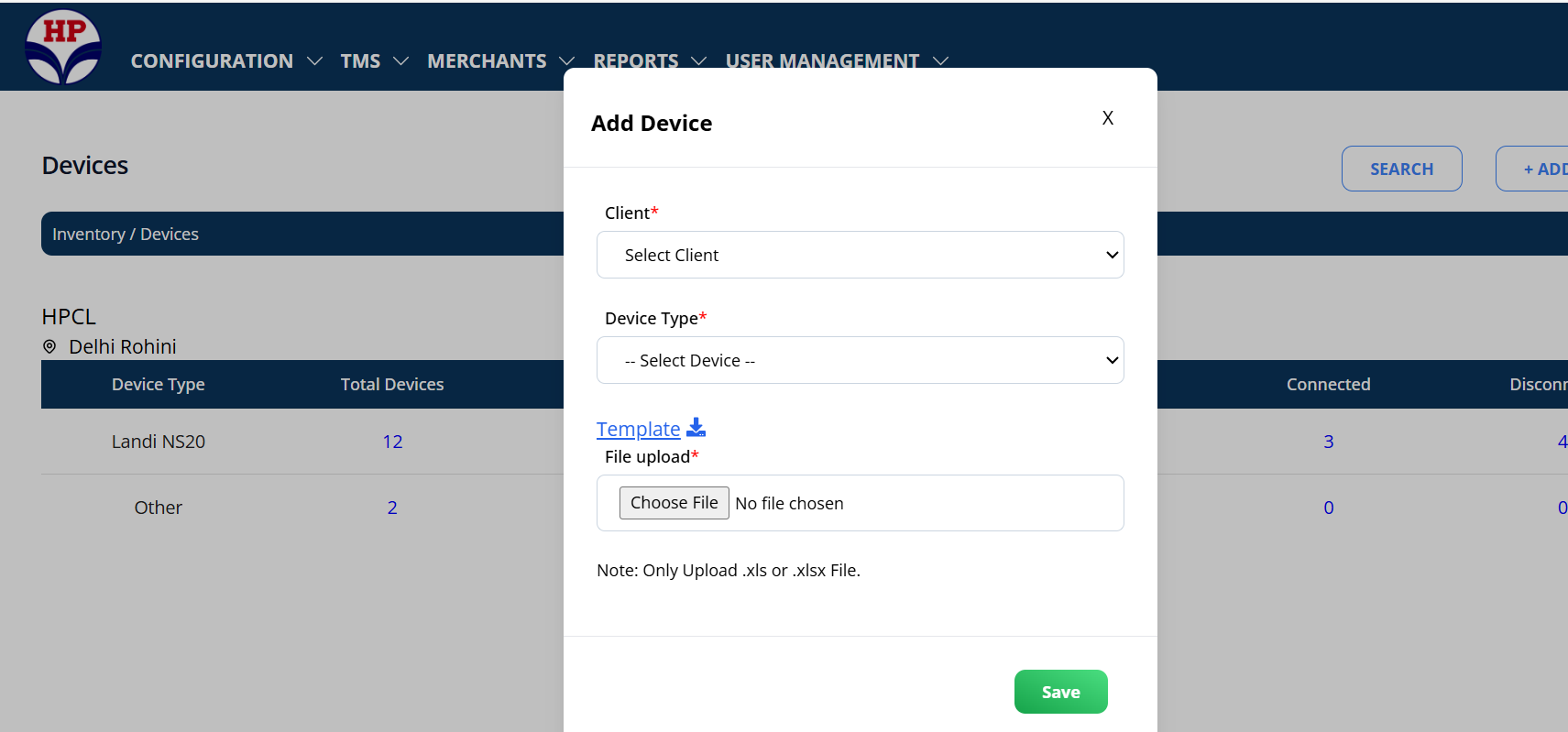
Task: Save the new device
Action: [1060, 692]
